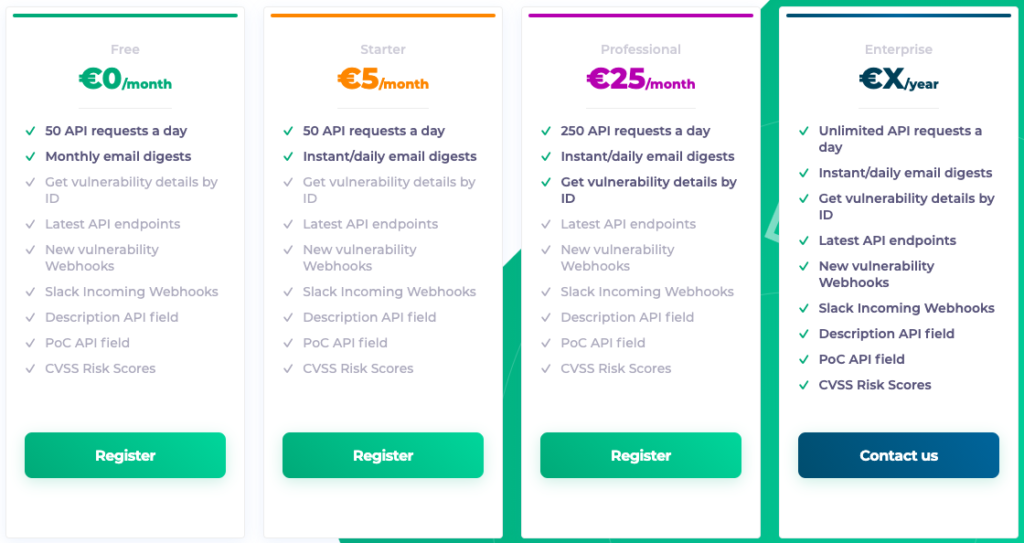The image size is (1024, 543).
Task: Click the green checkmark next to 250 API requests
Action: [x=546, y=131]
